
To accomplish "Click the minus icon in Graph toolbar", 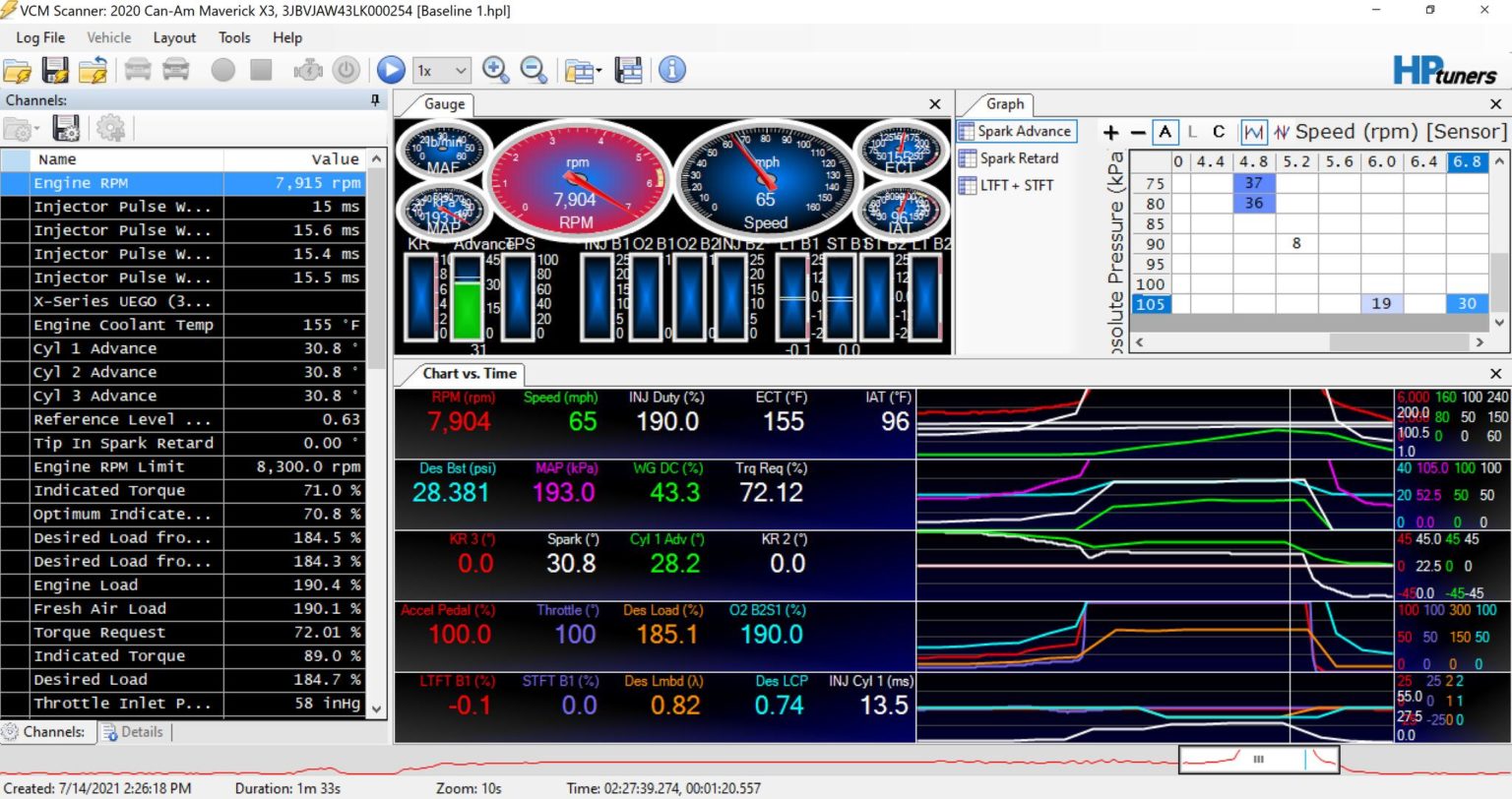I will coord(1138,132).
